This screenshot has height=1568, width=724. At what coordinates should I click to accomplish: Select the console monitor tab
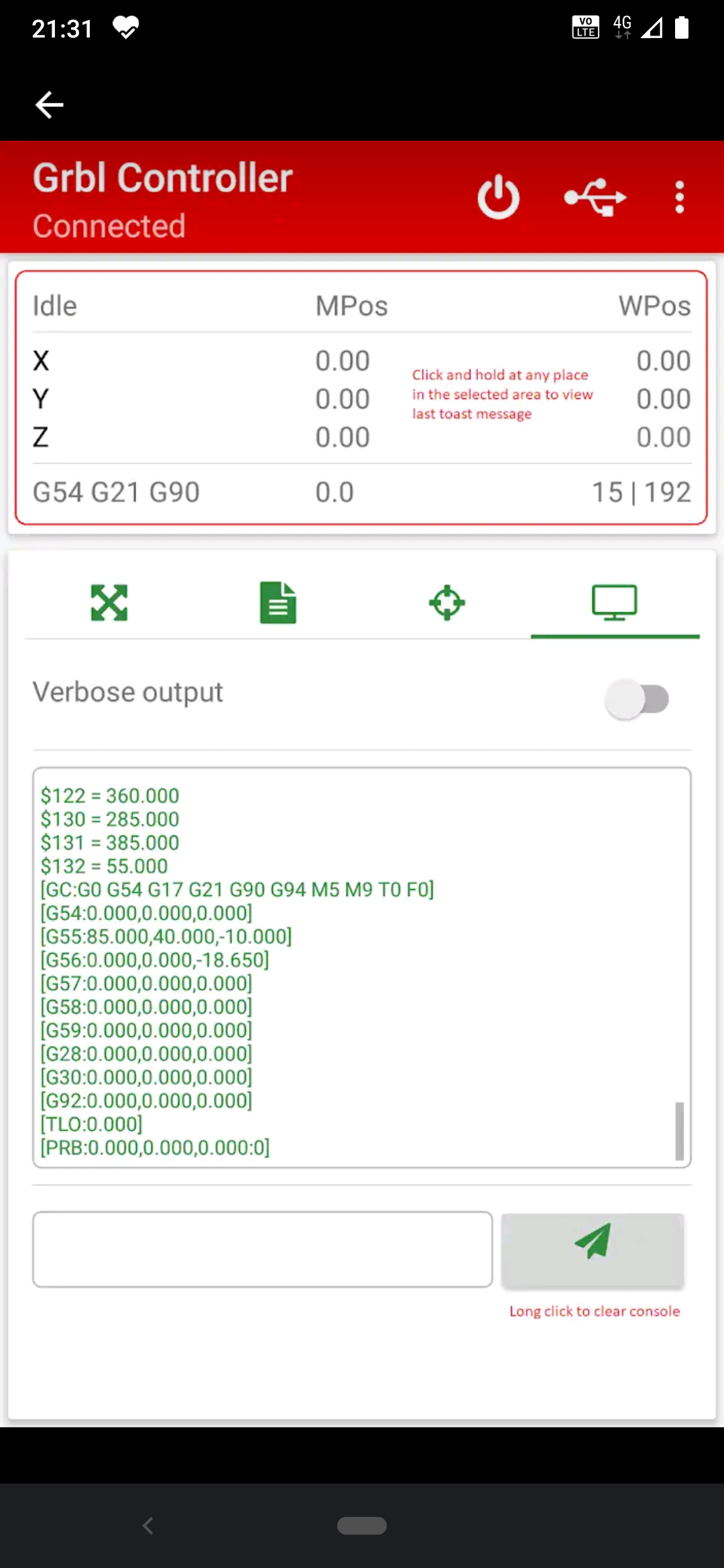coord(615,602)
